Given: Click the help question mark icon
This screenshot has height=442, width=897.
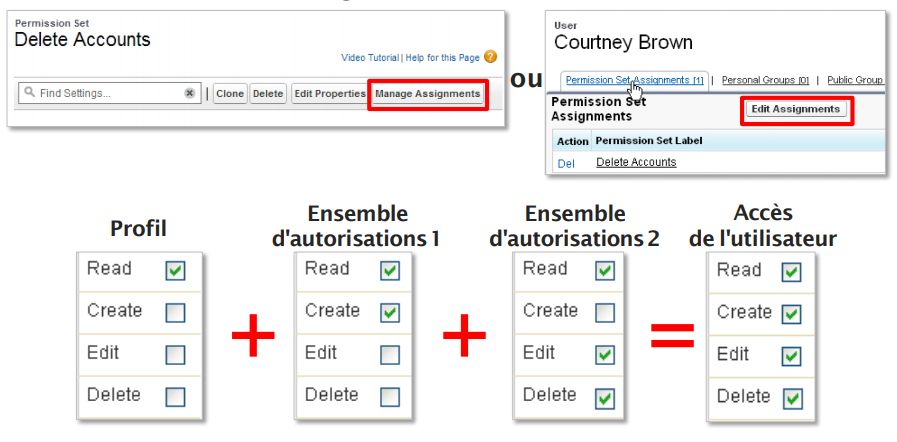Looking at the screenshot, I should tap(490, 58).
